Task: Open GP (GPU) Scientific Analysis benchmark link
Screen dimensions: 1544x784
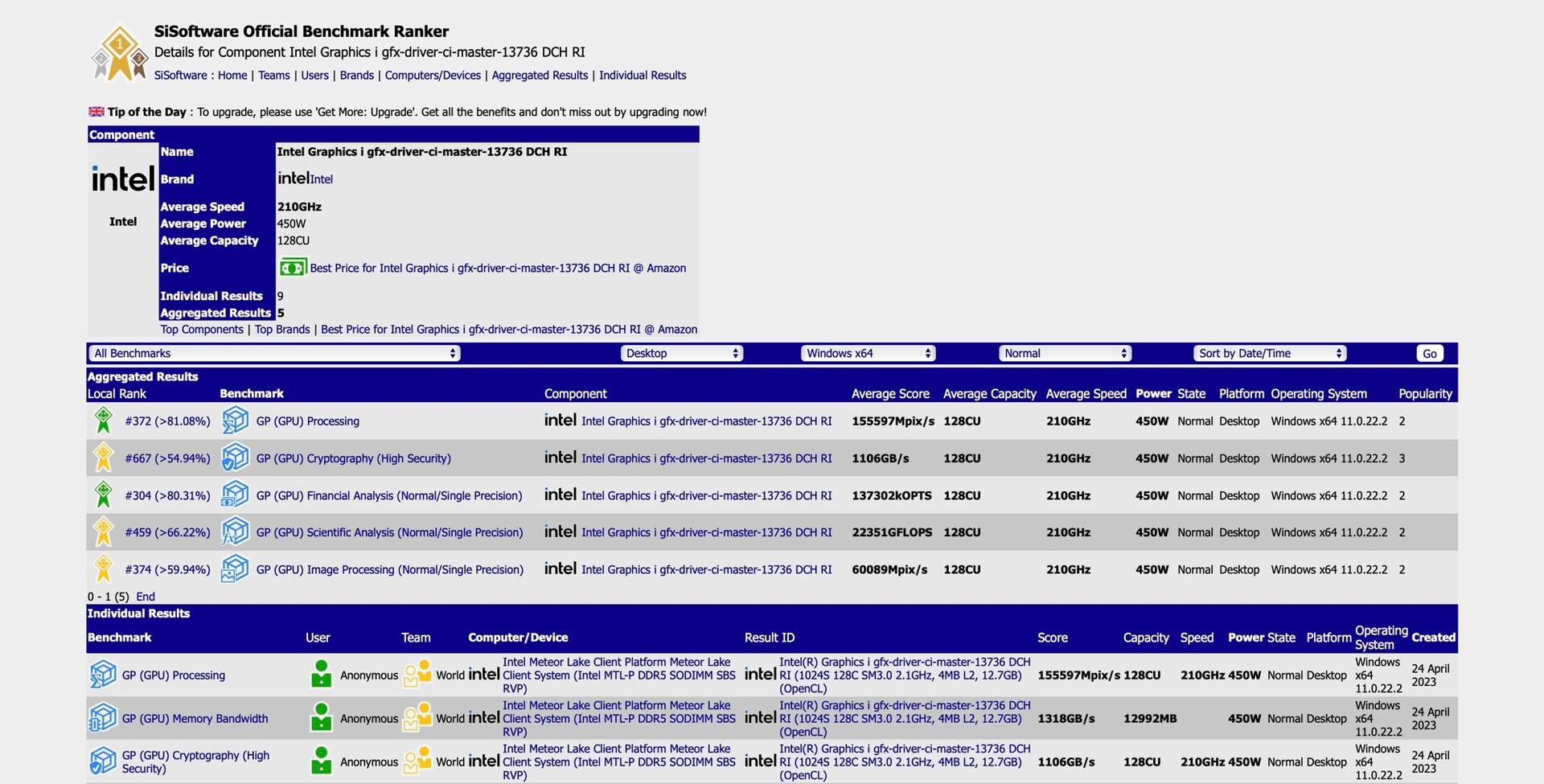Action: [389, 532]
